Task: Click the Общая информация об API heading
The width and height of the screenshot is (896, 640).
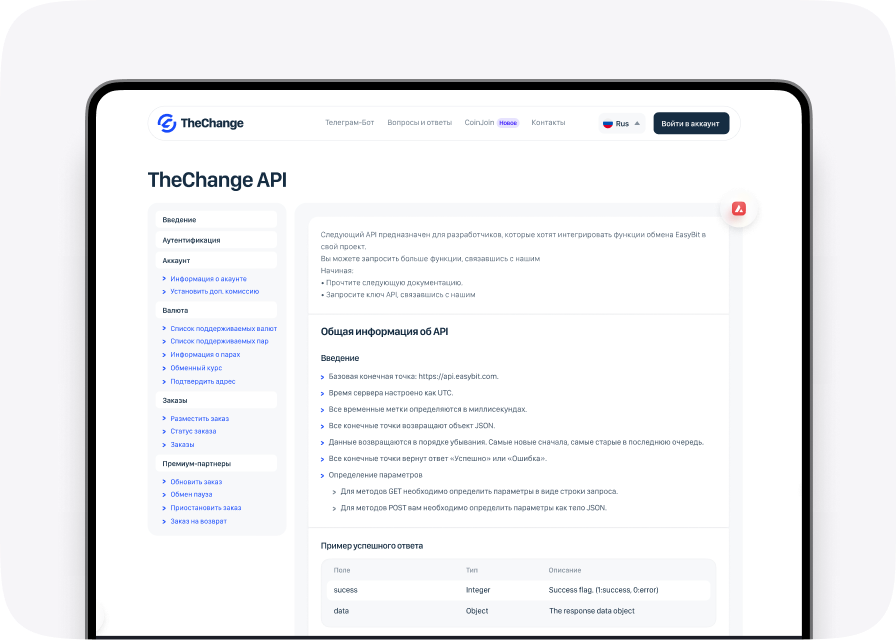Action: point(384,331)
